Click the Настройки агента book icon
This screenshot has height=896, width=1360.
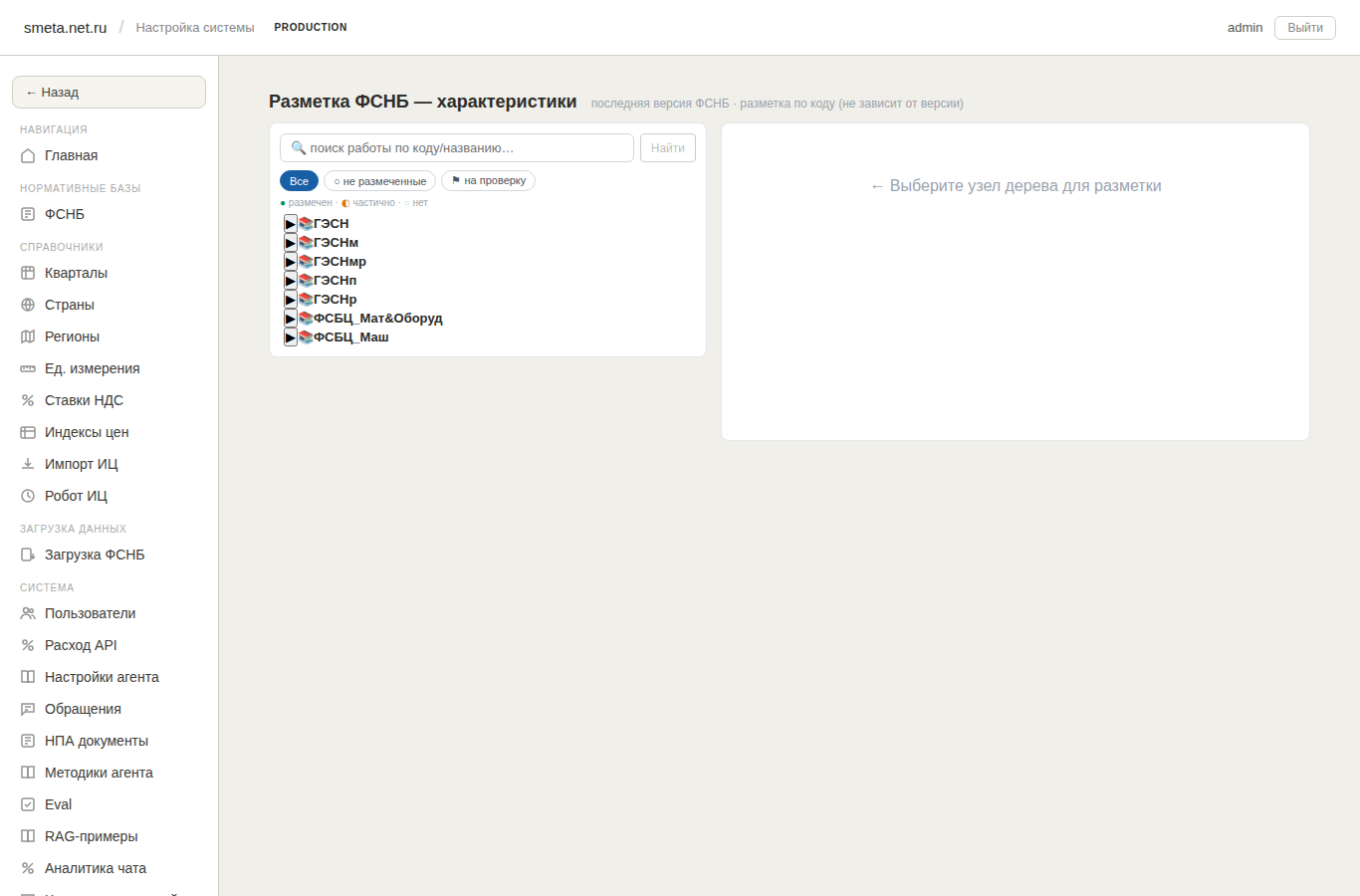pyautogui.click(x=28, y=677)
